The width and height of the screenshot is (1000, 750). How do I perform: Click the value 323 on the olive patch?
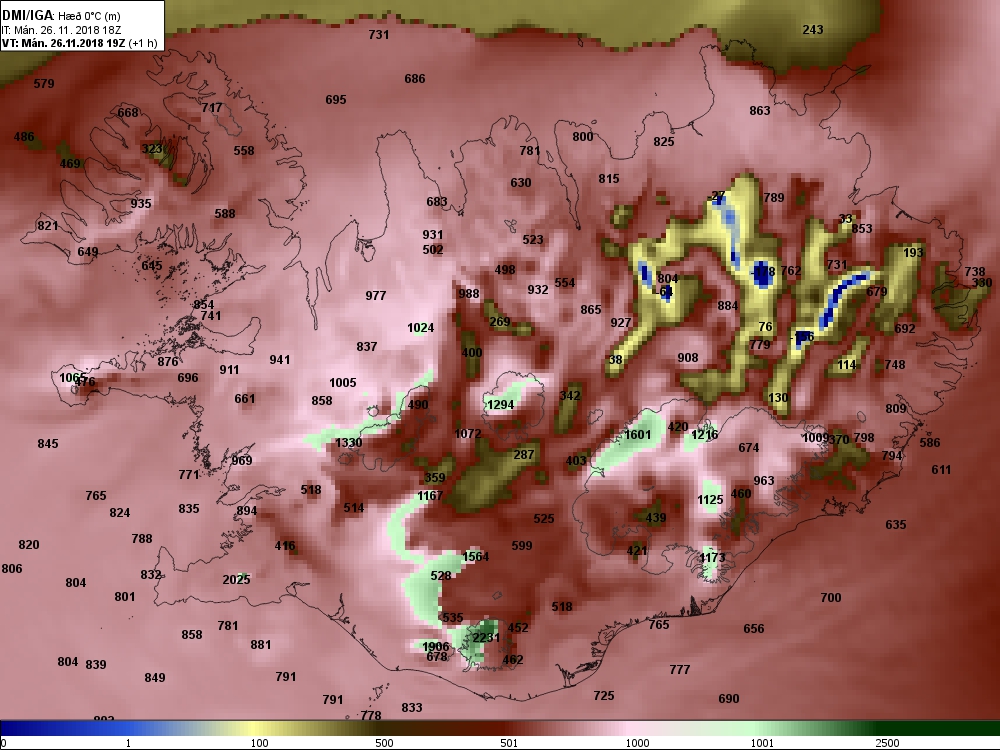(x=152, y=149)
